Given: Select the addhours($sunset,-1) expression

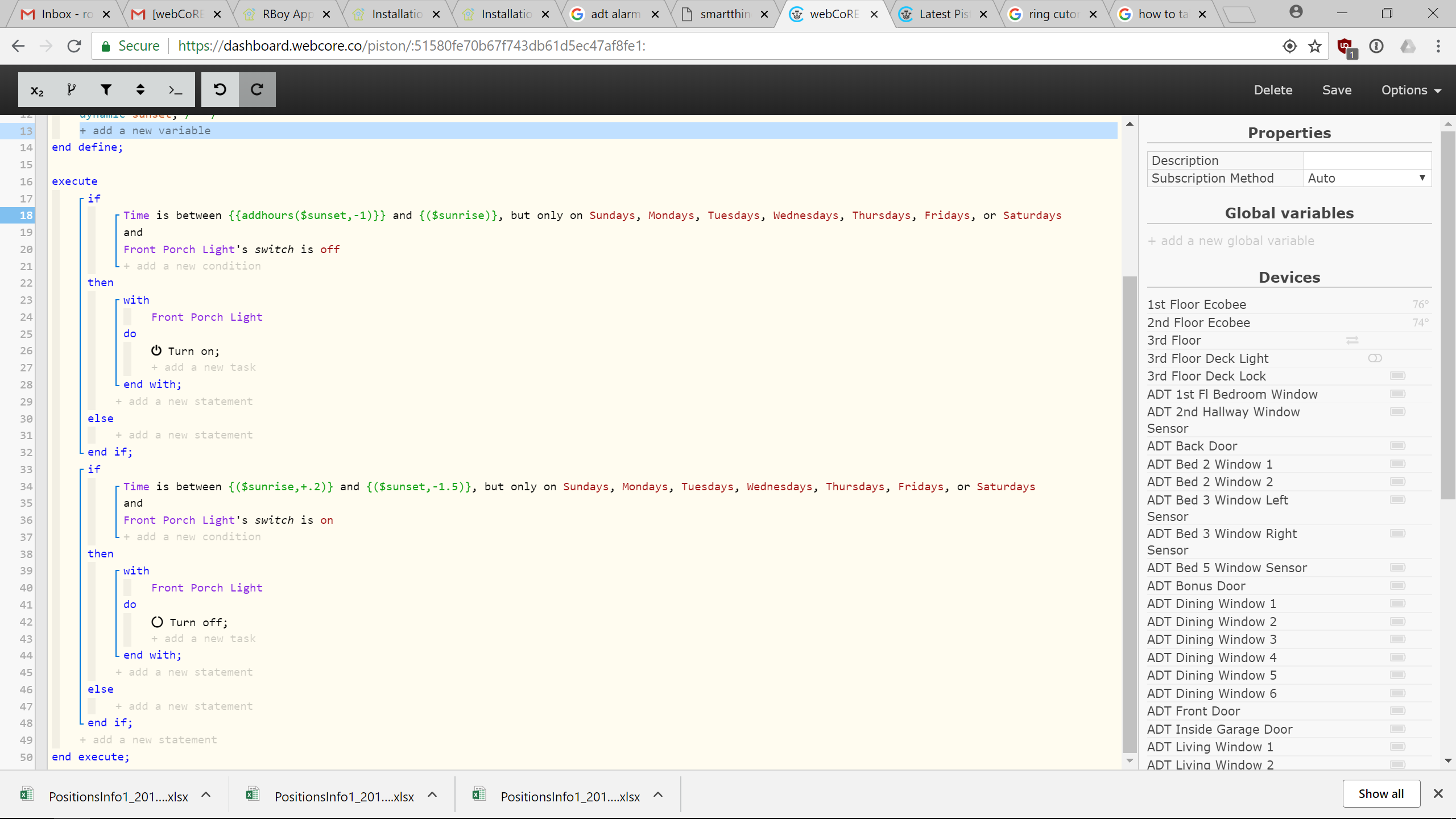Looking at the screenshot, I should click(307, 215).
